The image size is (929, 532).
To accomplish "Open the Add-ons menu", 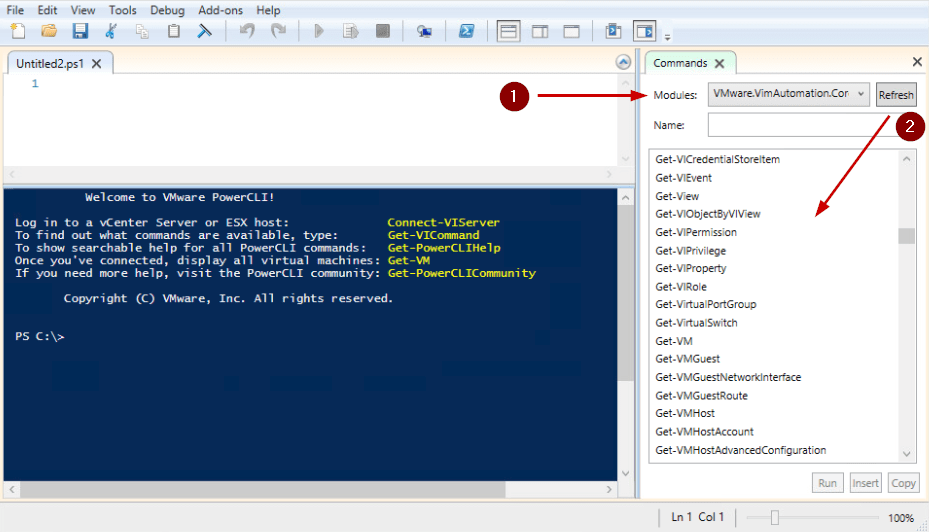I will pyautogui.click(x=220, y=10).
